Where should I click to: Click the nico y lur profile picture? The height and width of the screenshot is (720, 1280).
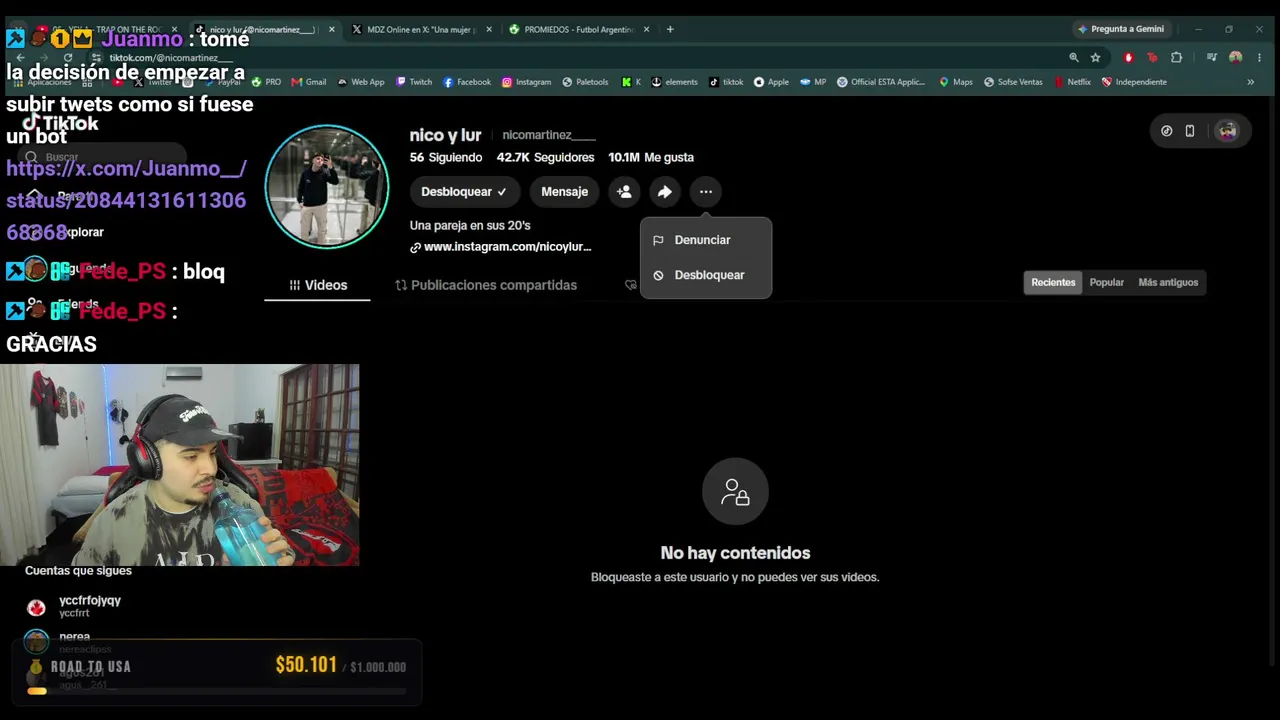click(327, 187)
